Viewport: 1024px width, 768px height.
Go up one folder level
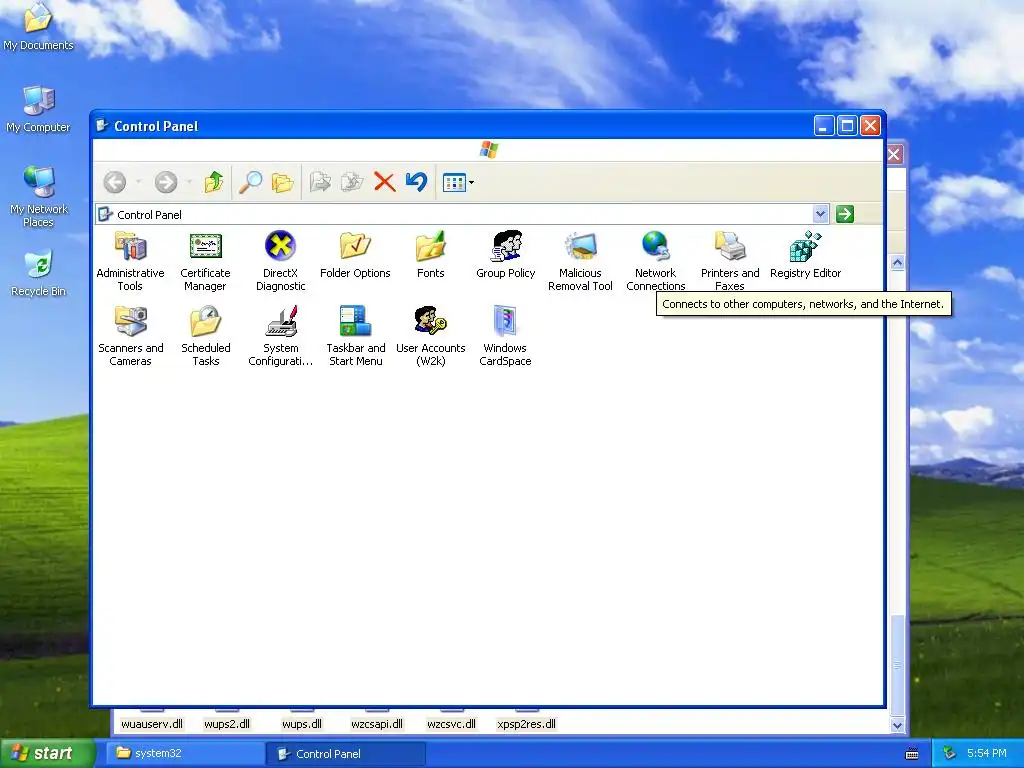(214, 182)
